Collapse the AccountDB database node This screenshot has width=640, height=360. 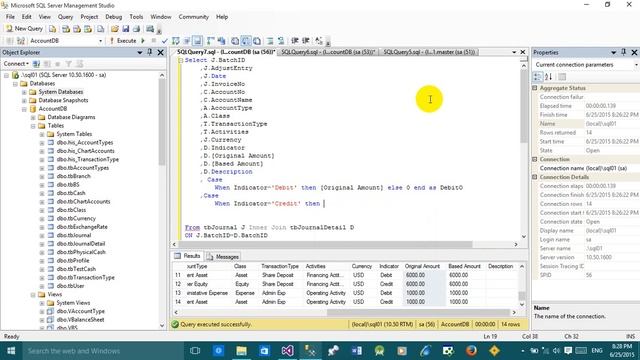(24, 109)
